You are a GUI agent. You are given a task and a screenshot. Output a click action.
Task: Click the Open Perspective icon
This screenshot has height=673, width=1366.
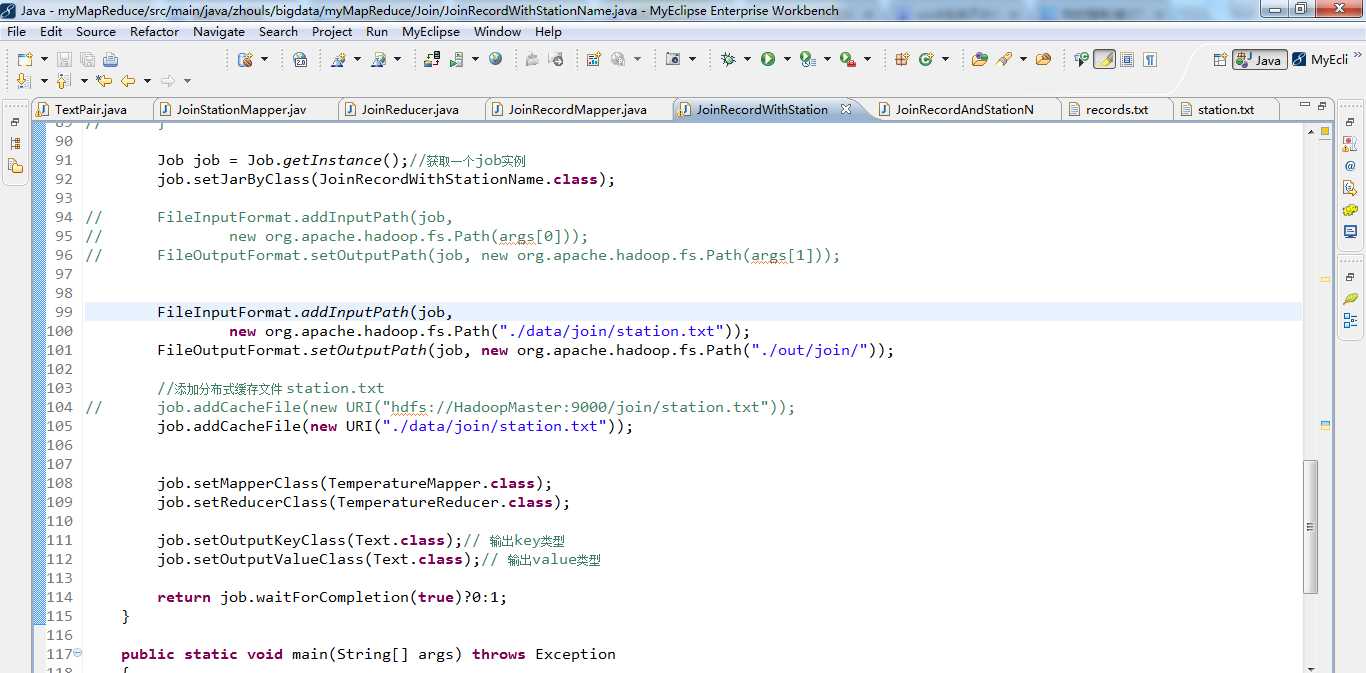tap(1220, 59)
